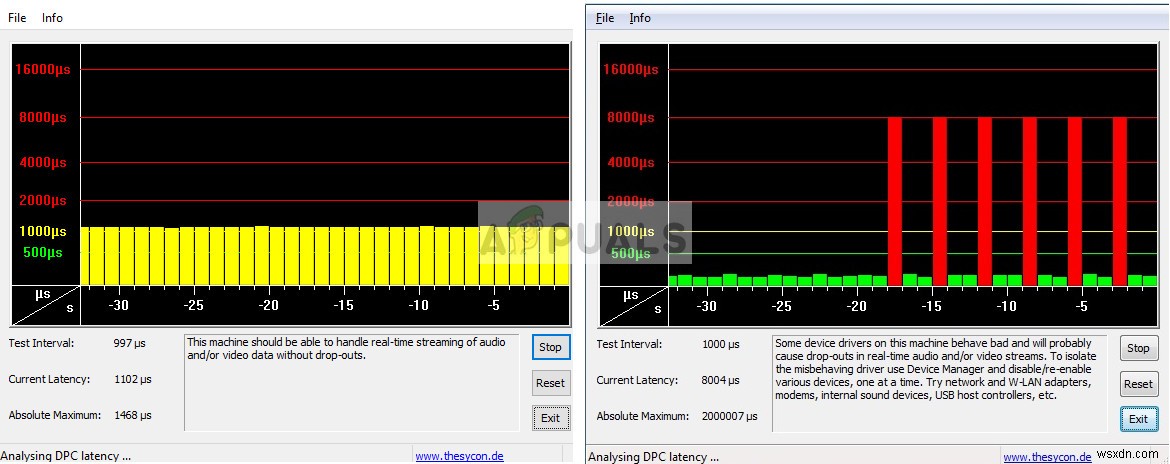Exit the window reporting misbehaving device drivers
Image resolution: width=1170 pixels, height=464 pixels.
1138,419
